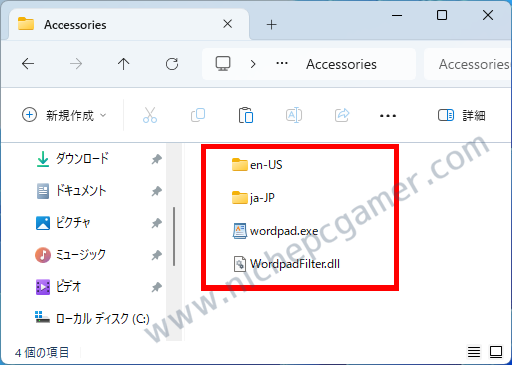
Task: Focus the Accessories search box
Action: coord(468,64)
